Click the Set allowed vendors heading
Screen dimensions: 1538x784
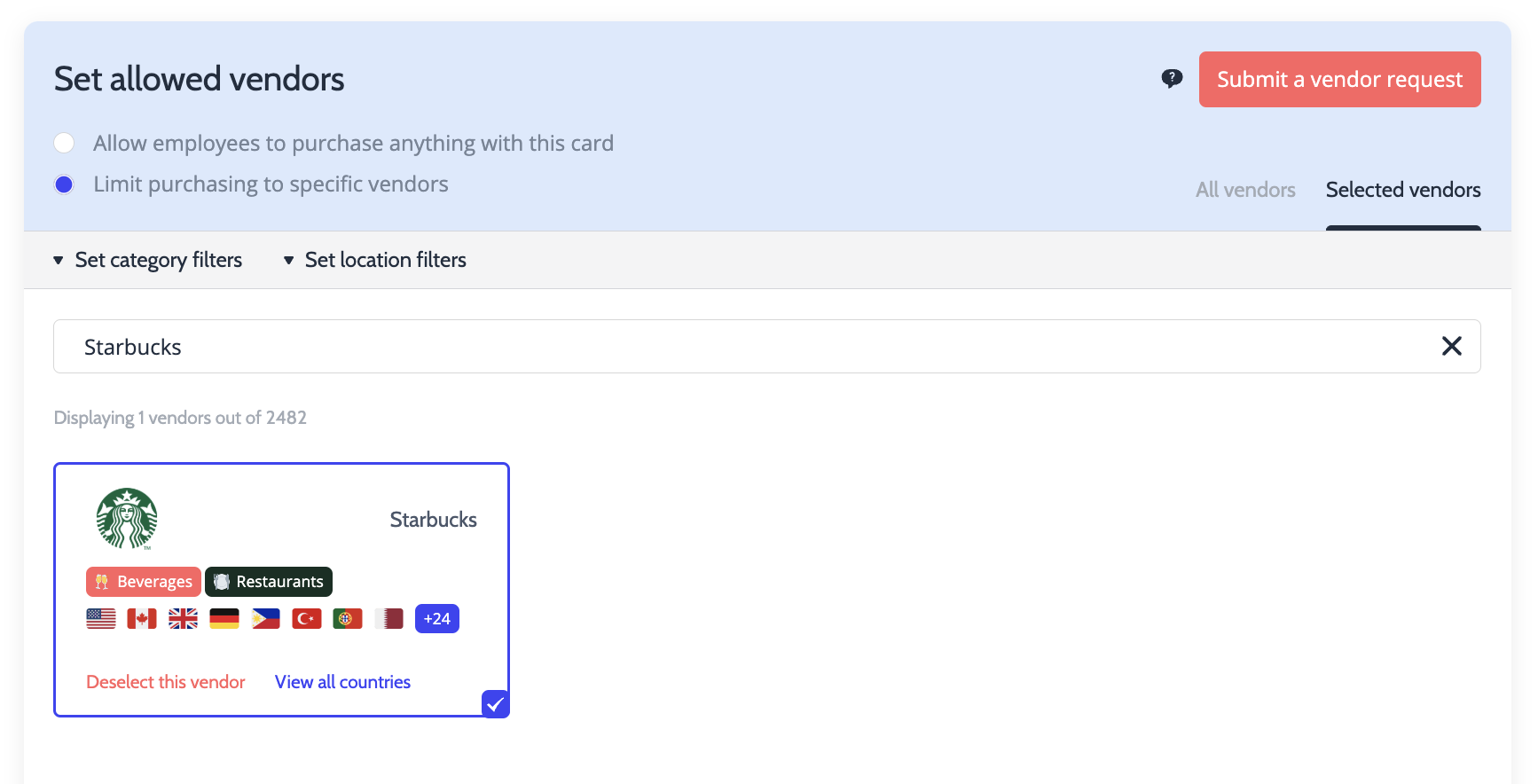point(199,79)
